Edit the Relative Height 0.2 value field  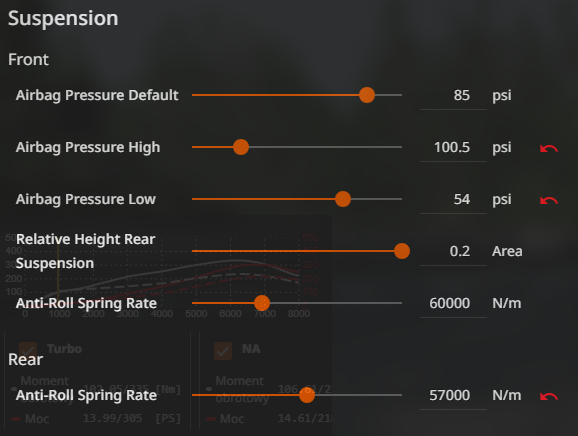coord(453,251)
